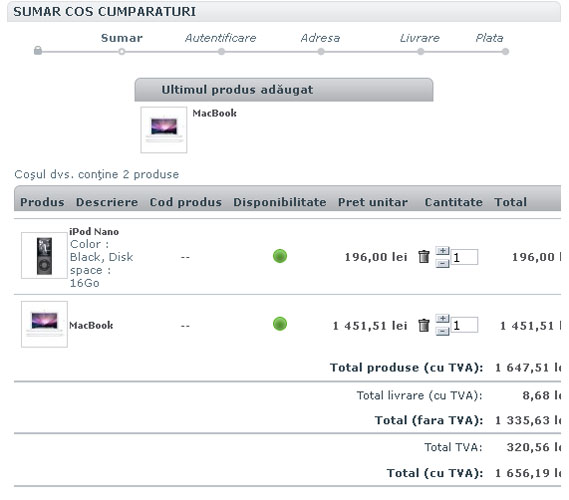The width and height of the screenshot is (569, 500).
Task: Open the iPod Nano product thumbnail
Action: (x=44, y=255)
